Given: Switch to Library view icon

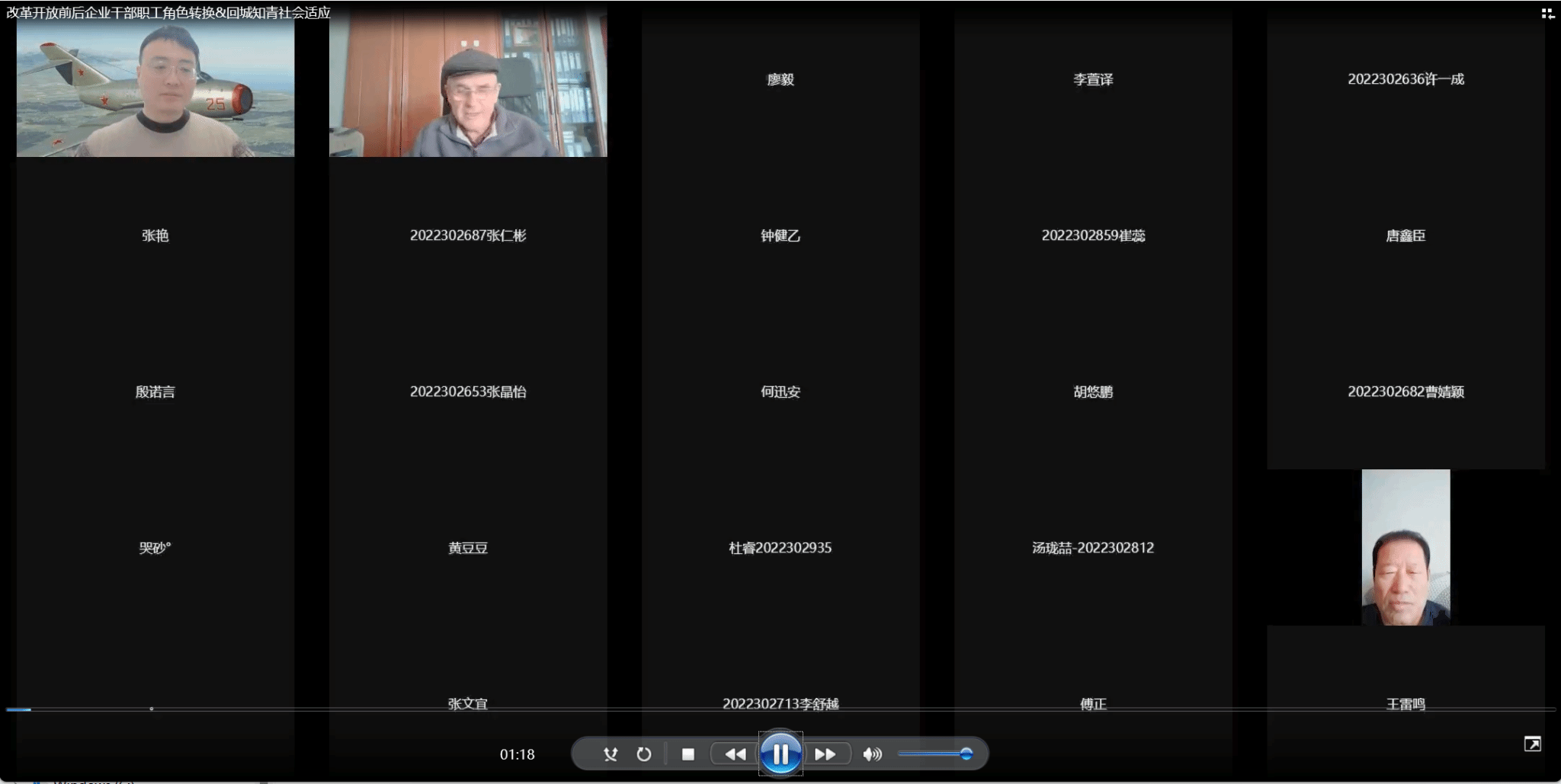Looking at the screenshot, I should 1547,14.
